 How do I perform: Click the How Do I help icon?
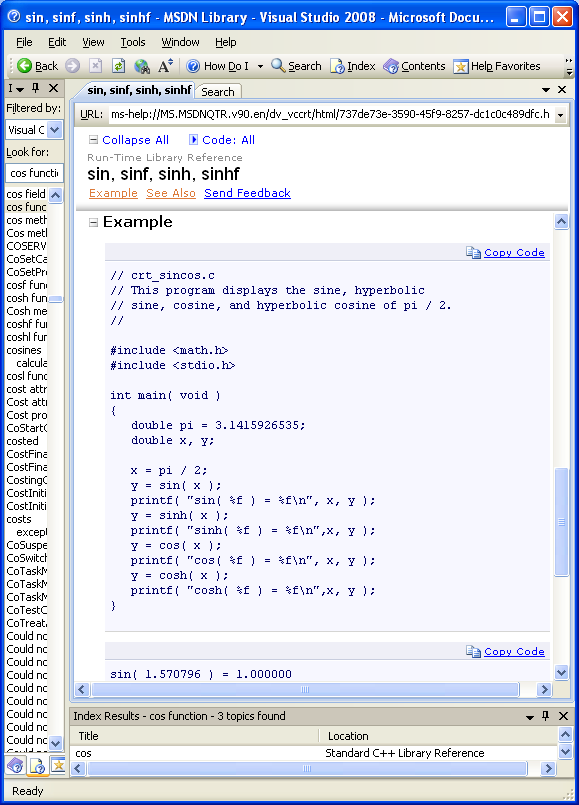coord(193,66)
